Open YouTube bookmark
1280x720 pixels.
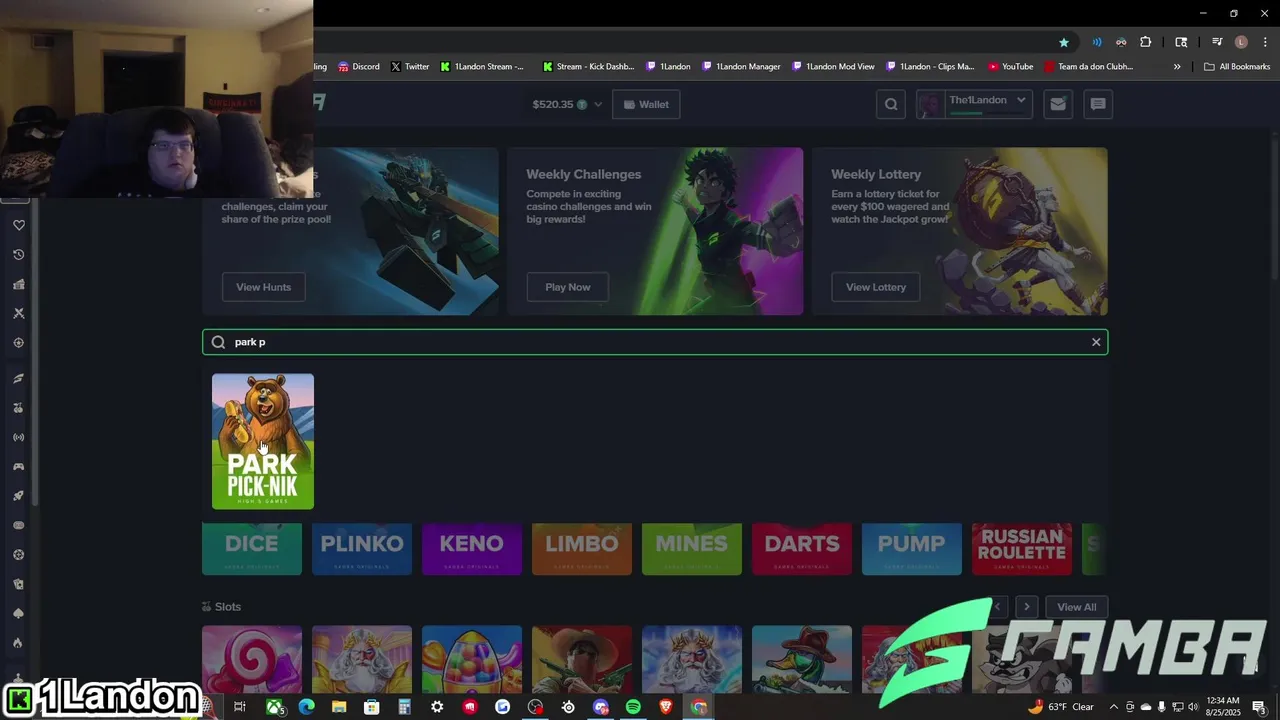[x=1010, y=67]
